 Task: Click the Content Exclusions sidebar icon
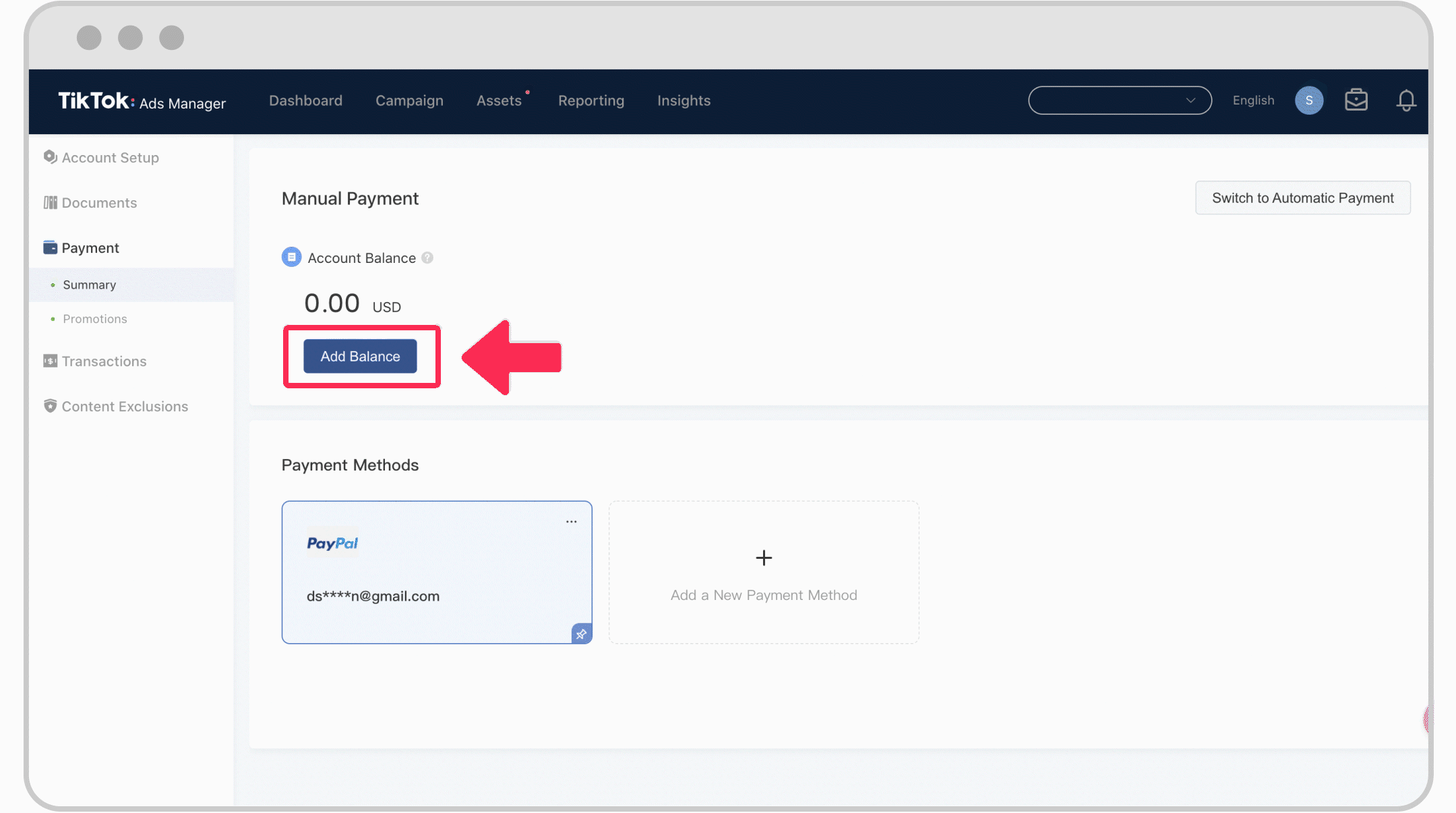pos(50,406)
